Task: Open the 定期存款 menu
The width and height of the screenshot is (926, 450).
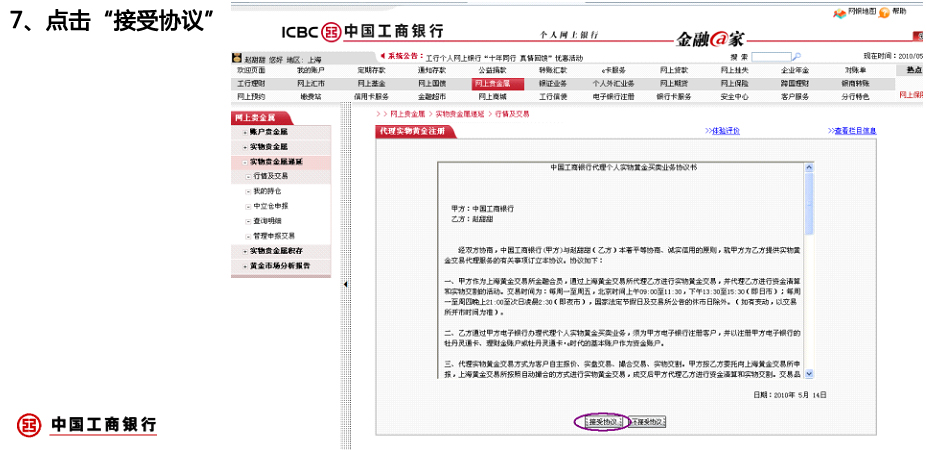Action: (x=371, y=70)
